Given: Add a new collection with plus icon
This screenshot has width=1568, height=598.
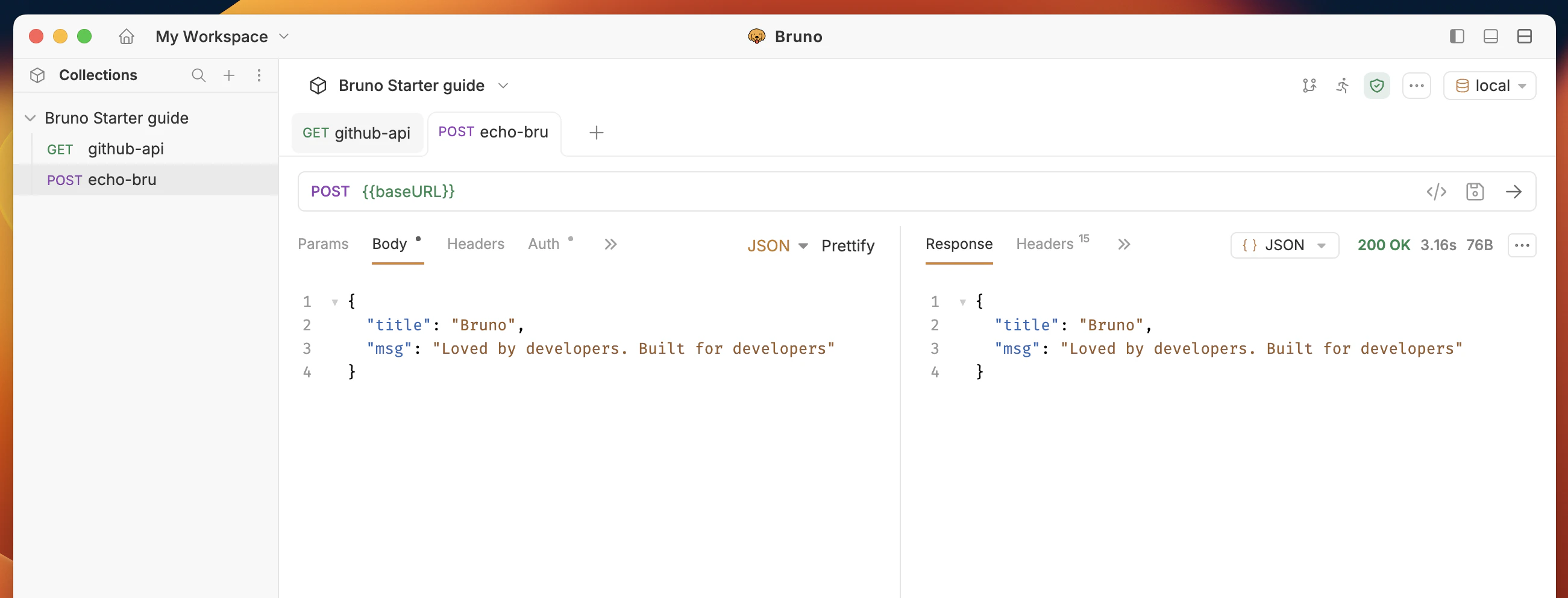Looking at the screenshot, I should tap(229, 75).
